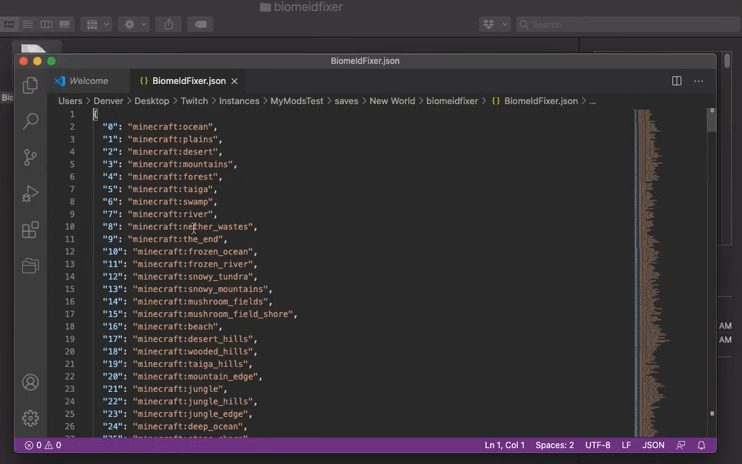Image resolution: width=742 pixels, height=464 pixels.
Task: Click the errors and warnings status indicator
Action: tap(43, 445)
